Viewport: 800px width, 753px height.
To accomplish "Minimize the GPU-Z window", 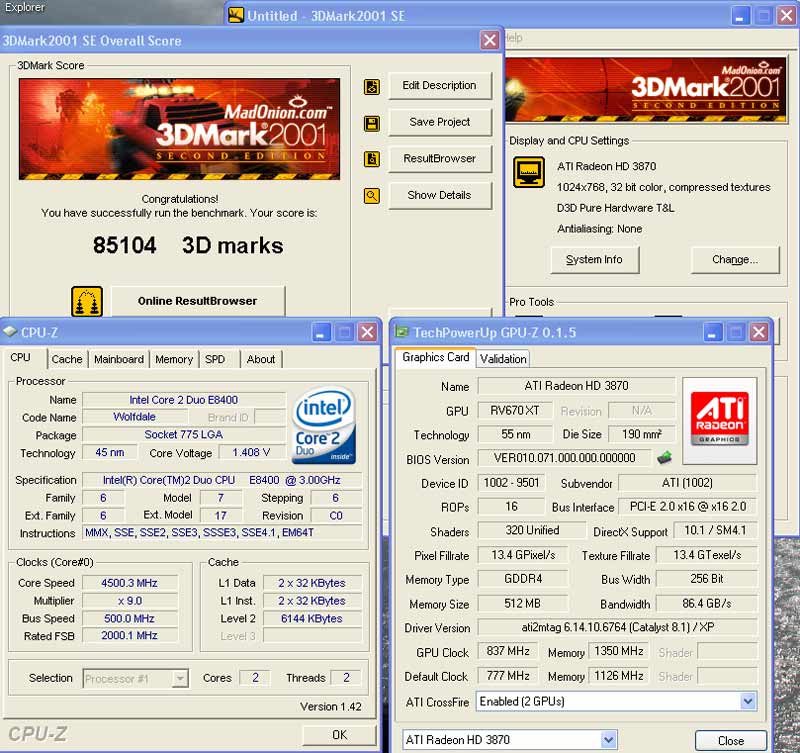I will click(712, 333).
